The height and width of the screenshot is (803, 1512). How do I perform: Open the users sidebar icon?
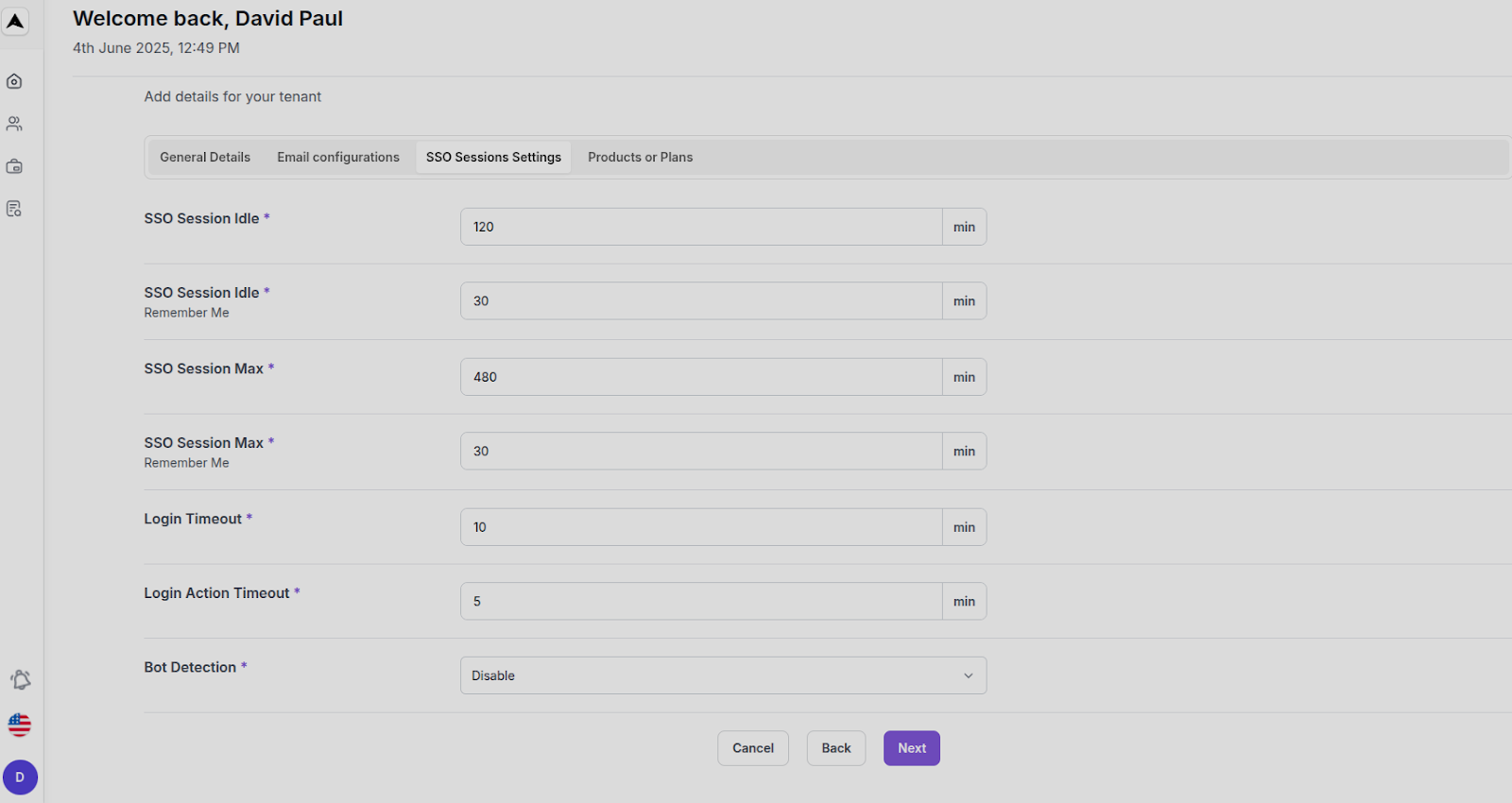point(14,124)
